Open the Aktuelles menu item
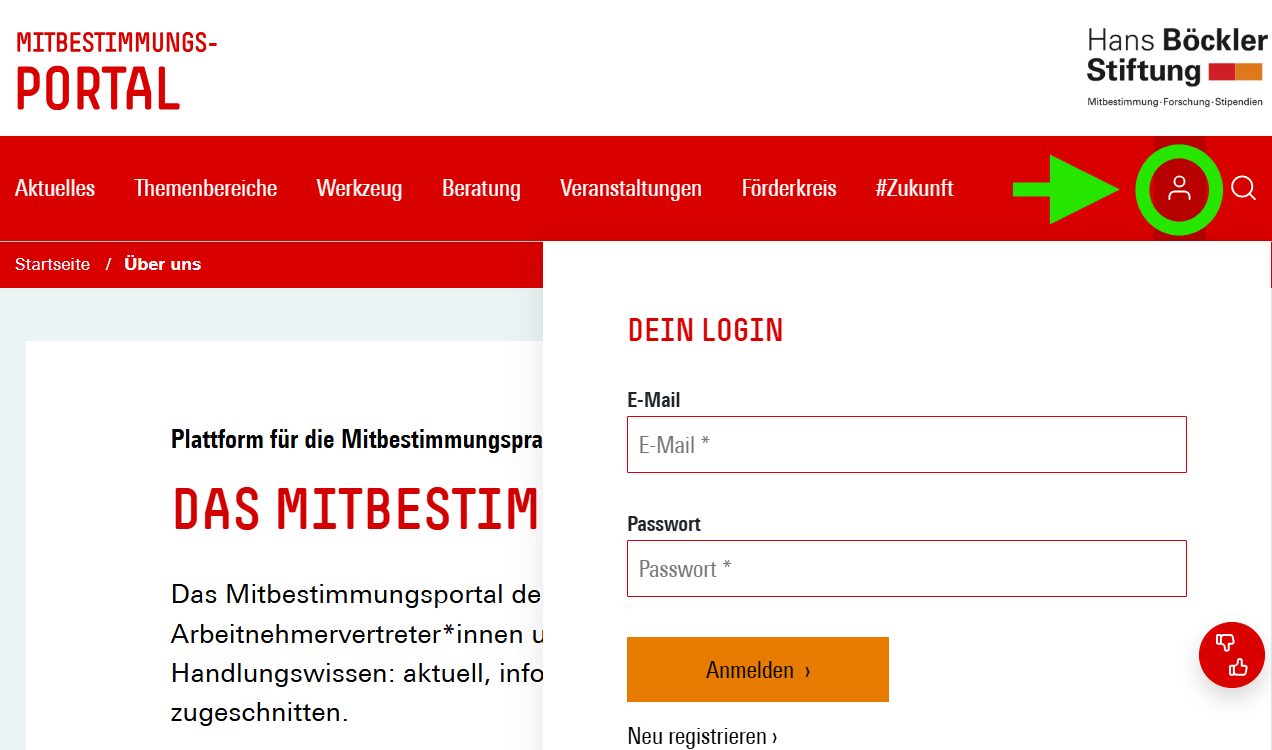1272x750 pixels. click(55, 188)
